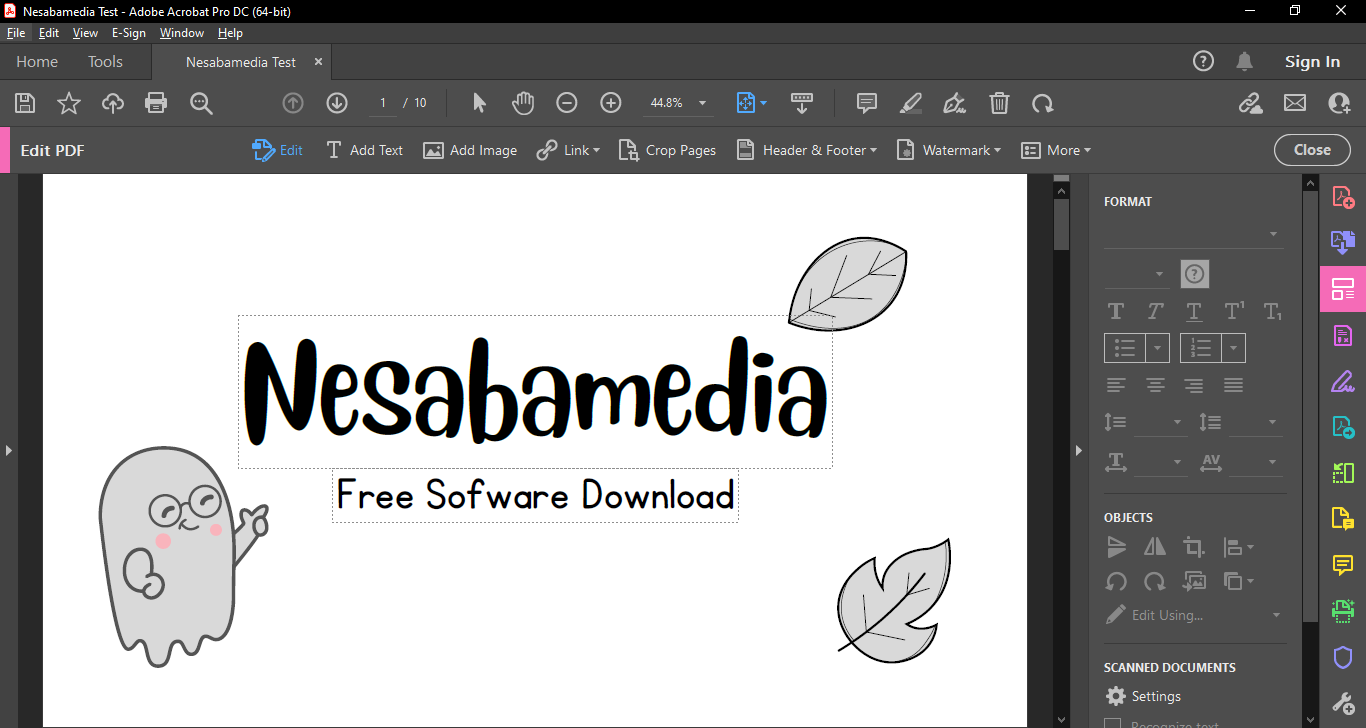This screenshot has width=1366, height=728.
Task: Click the Crop Pages tool
Action: [x=668, y=150]
